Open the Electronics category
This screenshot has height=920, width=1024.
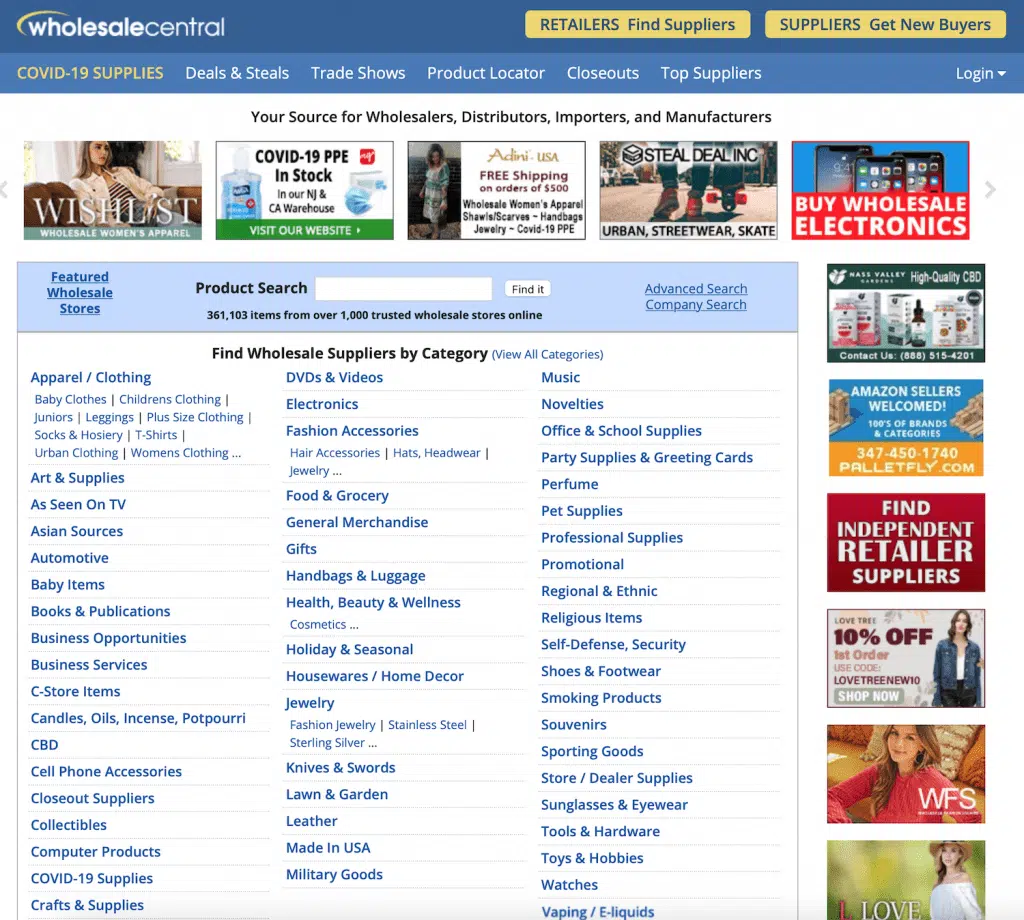click(x=322, y=404)
